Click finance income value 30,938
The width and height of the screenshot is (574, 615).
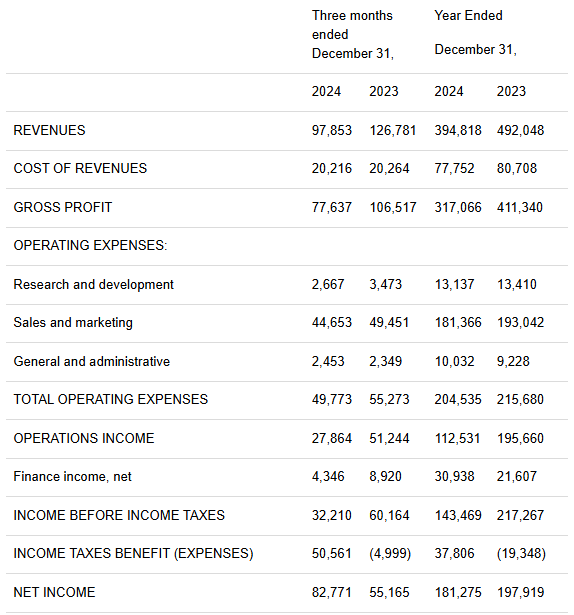coord(454,476)
